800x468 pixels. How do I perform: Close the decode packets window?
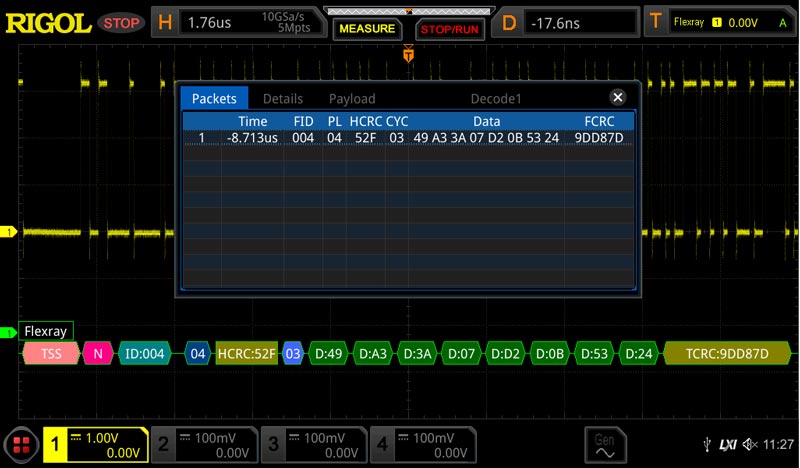click(617, 97)
